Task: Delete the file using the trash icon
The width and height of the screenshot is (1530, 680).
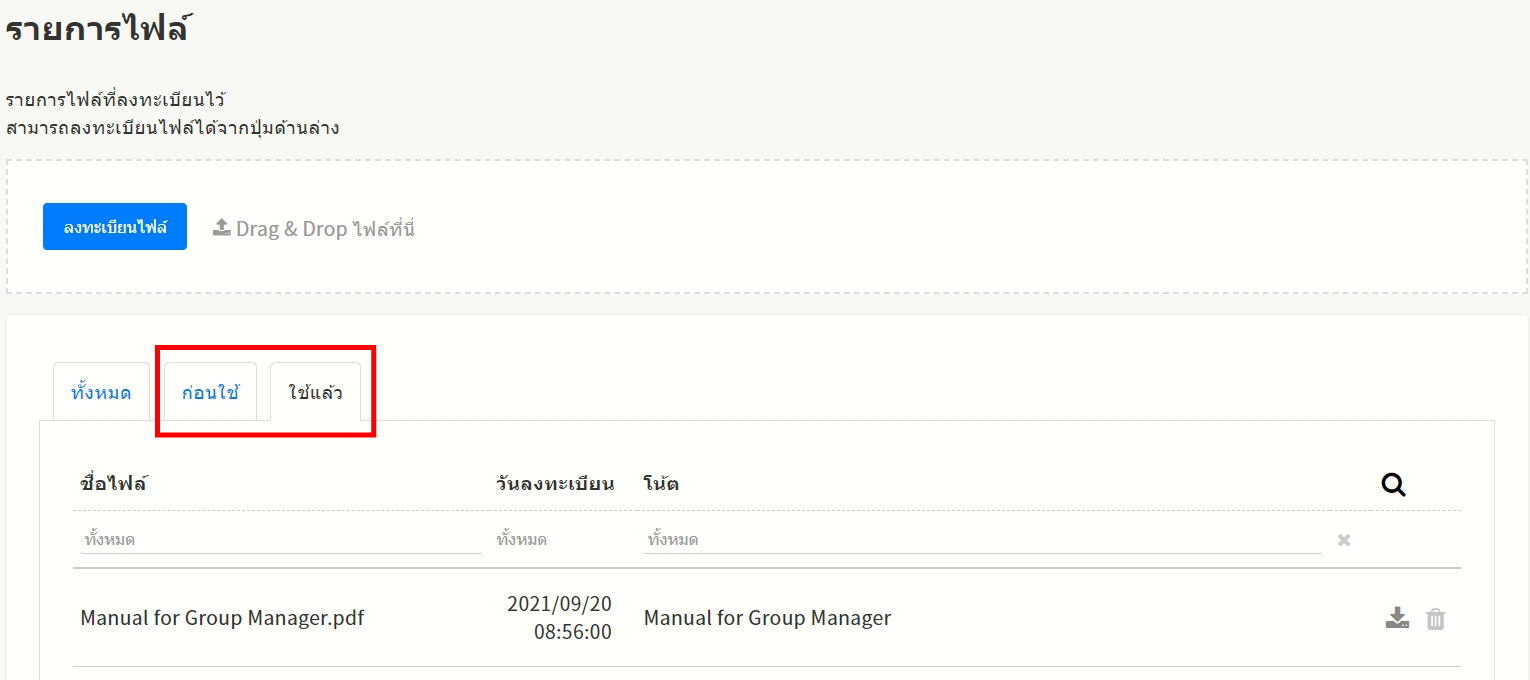Action: [x=1435, y=619]
